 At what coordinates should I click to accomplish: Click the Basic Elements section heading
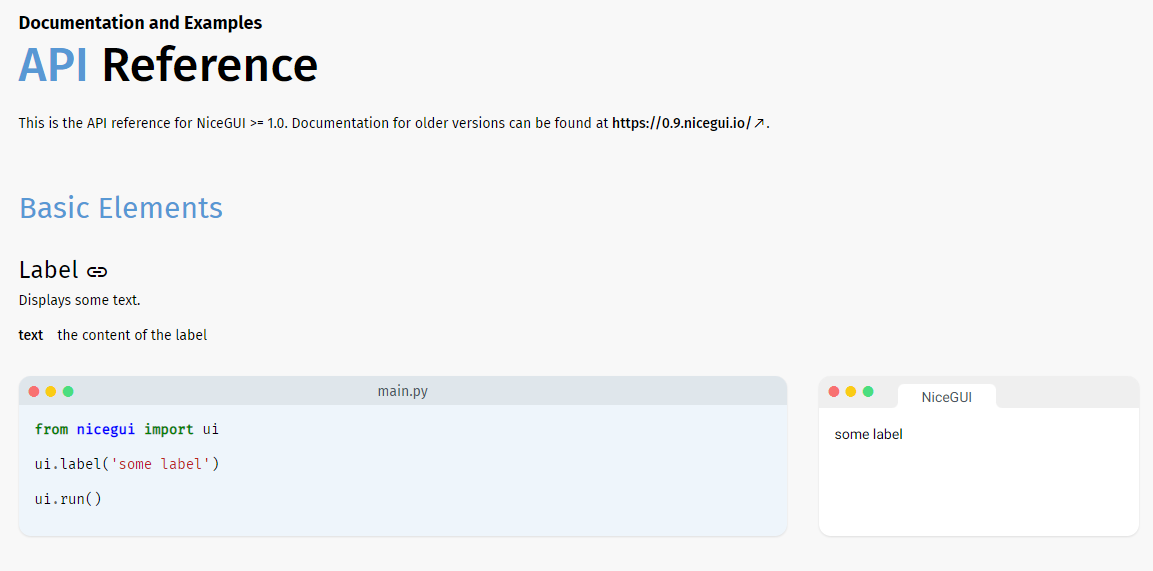(x=121, y=208)
